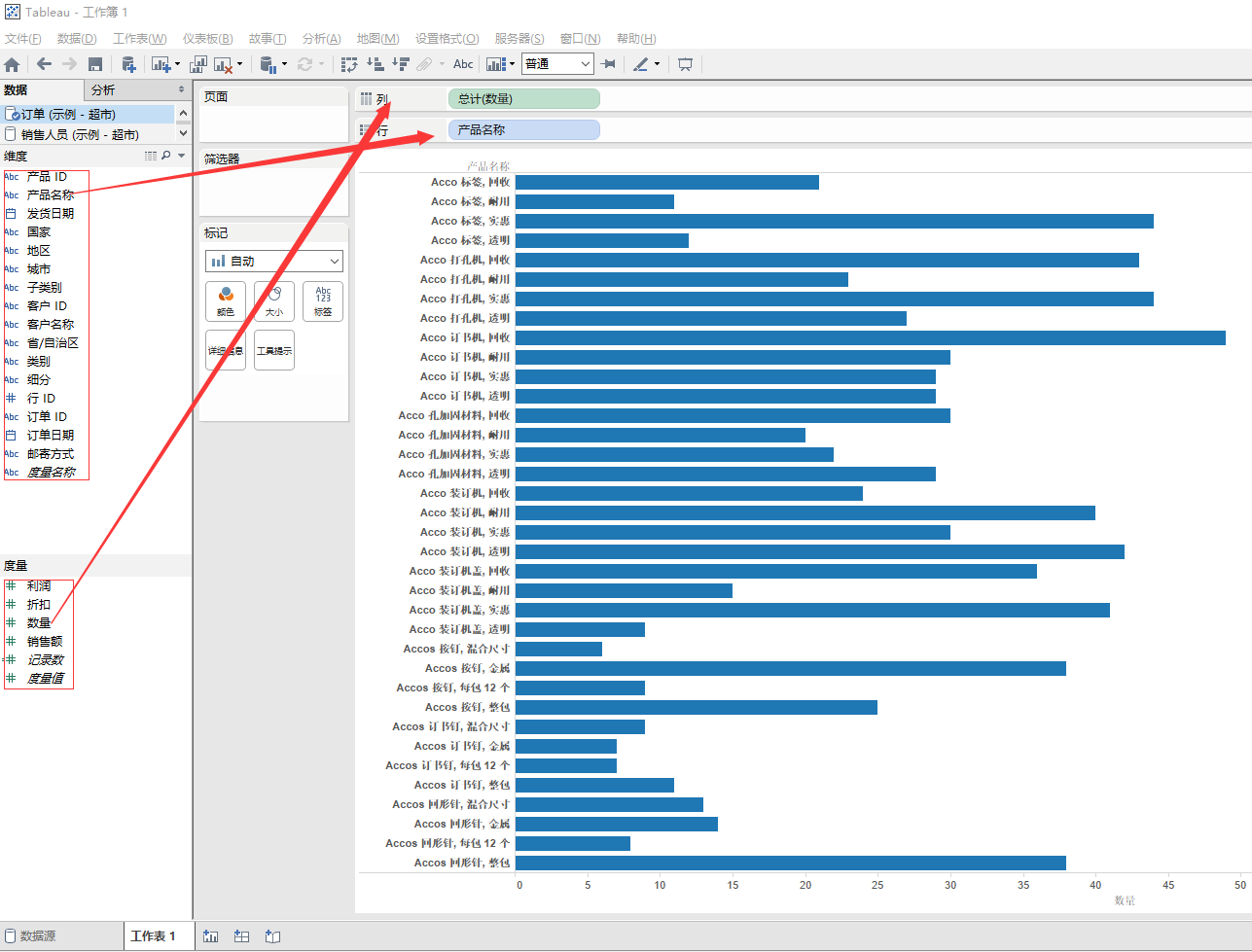Click the 产品名称 pill on Rows shelf
This screenshot has height=952, width=1252.
tap(524, 129)
